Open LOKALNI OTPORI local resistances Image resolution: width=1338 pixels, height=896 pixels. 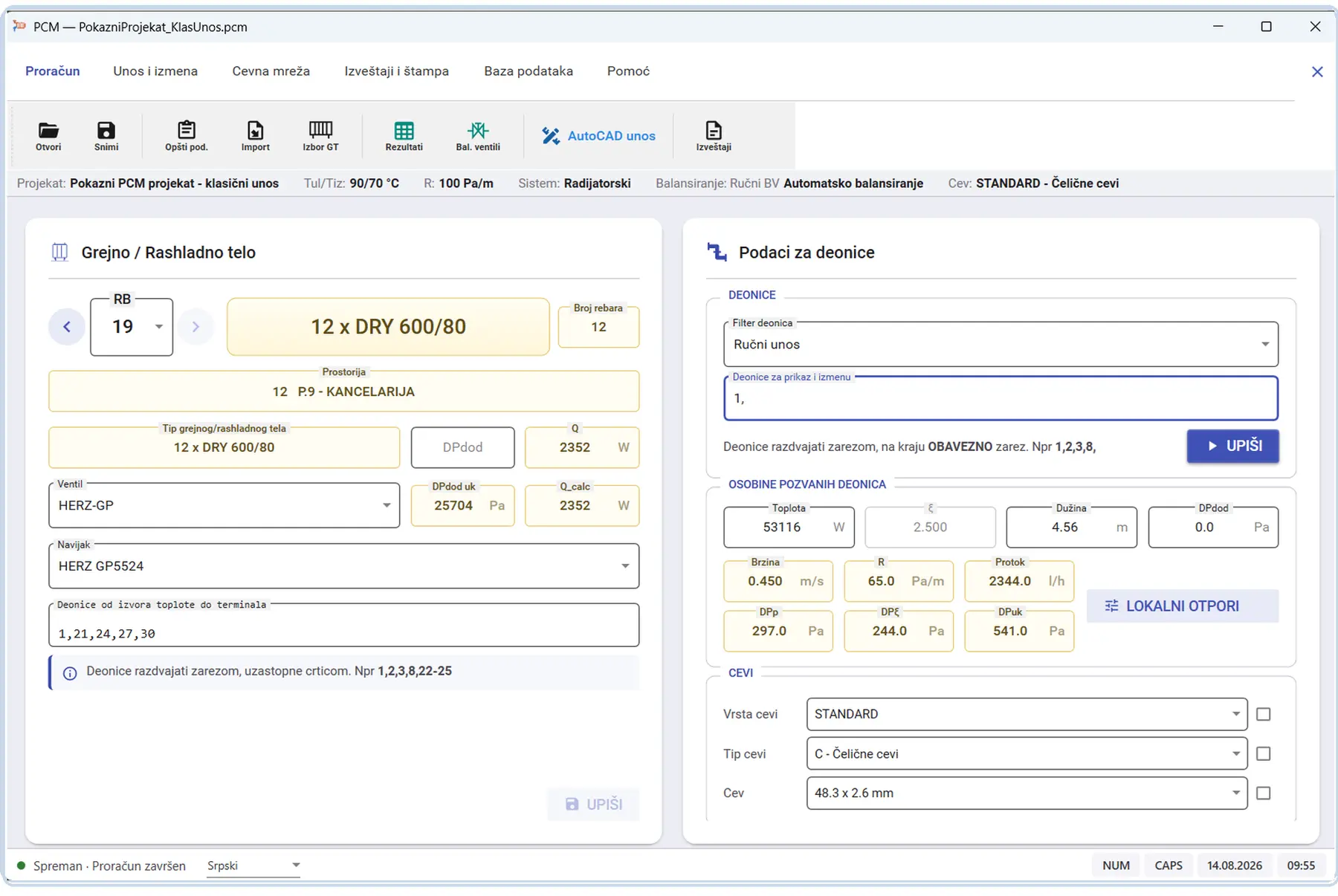1182,606
